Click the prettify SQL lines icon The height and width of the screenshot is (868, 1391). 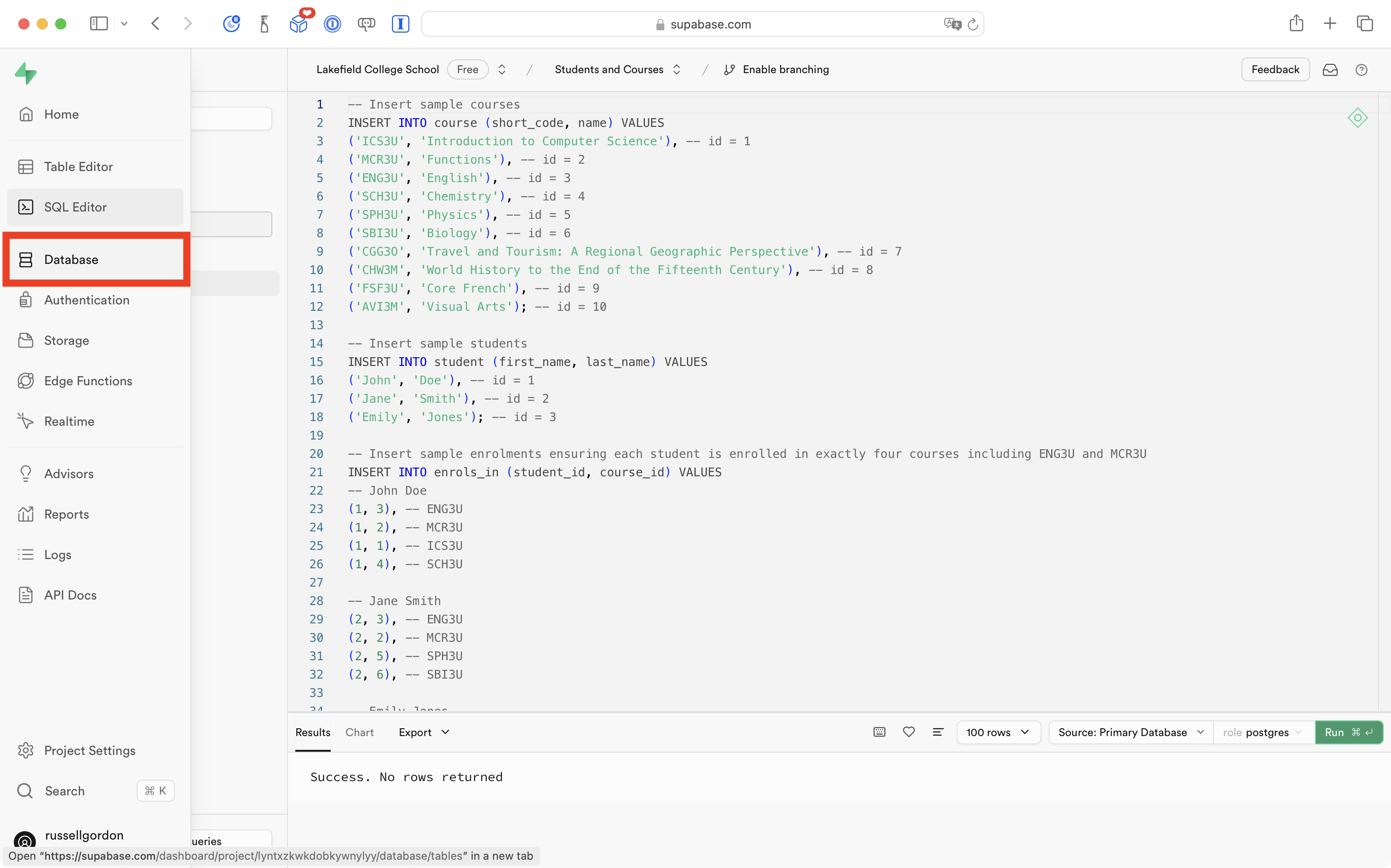point(938,732)
